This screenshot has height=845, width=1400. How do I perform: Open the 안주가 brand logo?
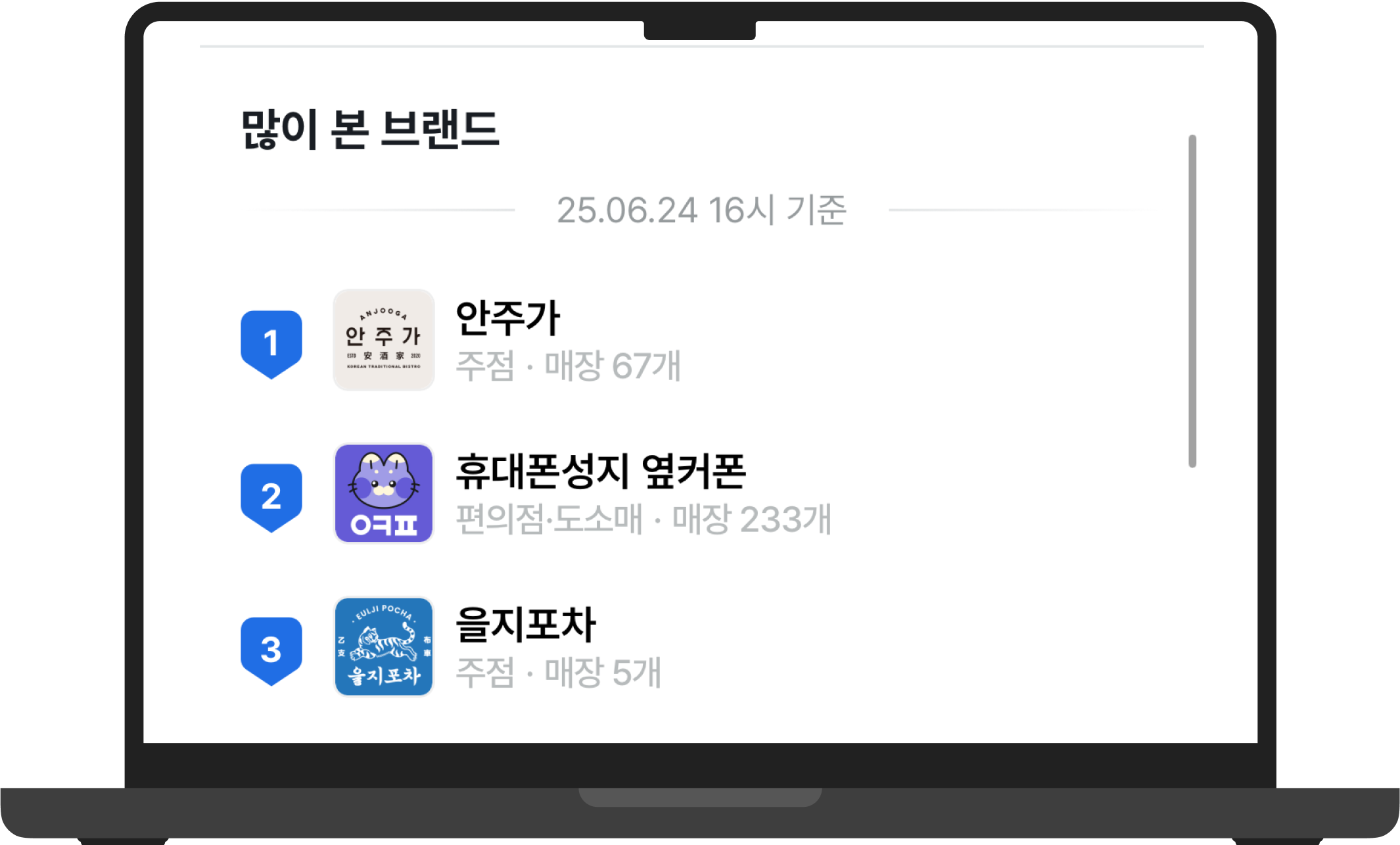384,340
